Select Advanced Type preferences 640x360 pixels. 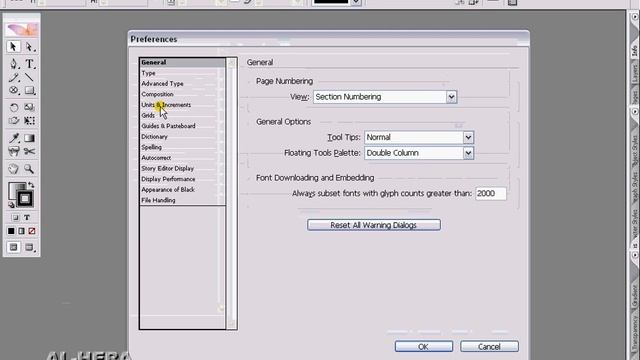182,84
